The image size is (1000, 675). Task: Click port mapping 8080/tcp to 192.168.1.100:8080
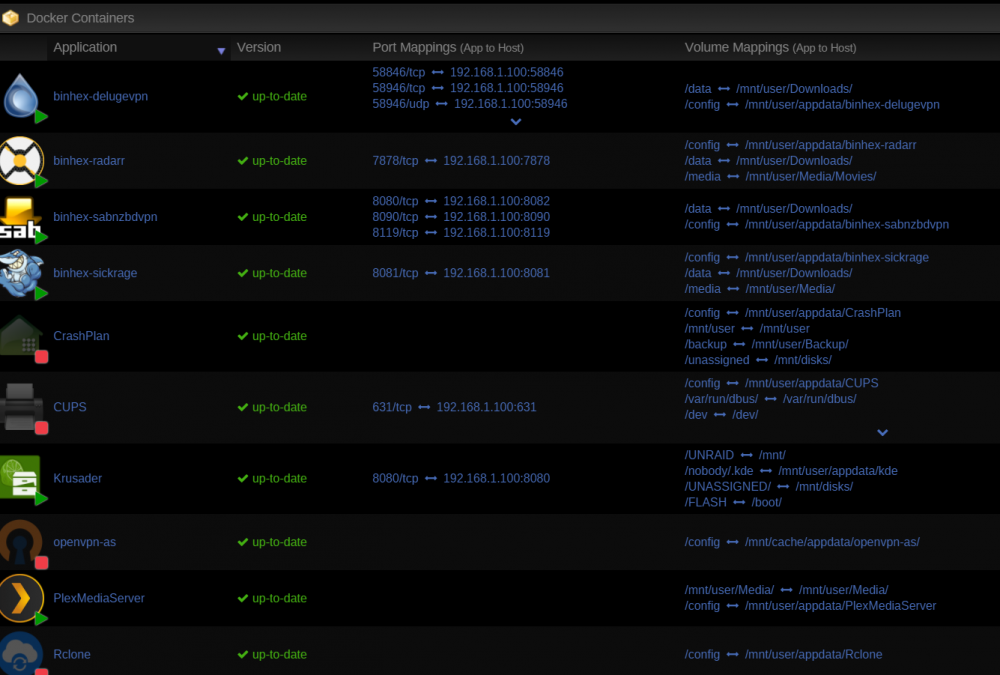460,478
